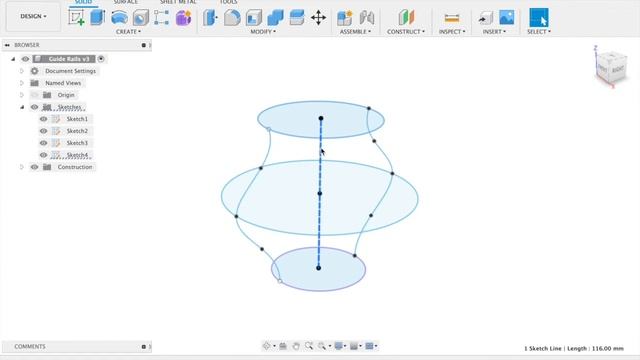Screen dimensions: 640x360
Task: Switch to the SURFACE tab
Action: 125,2
